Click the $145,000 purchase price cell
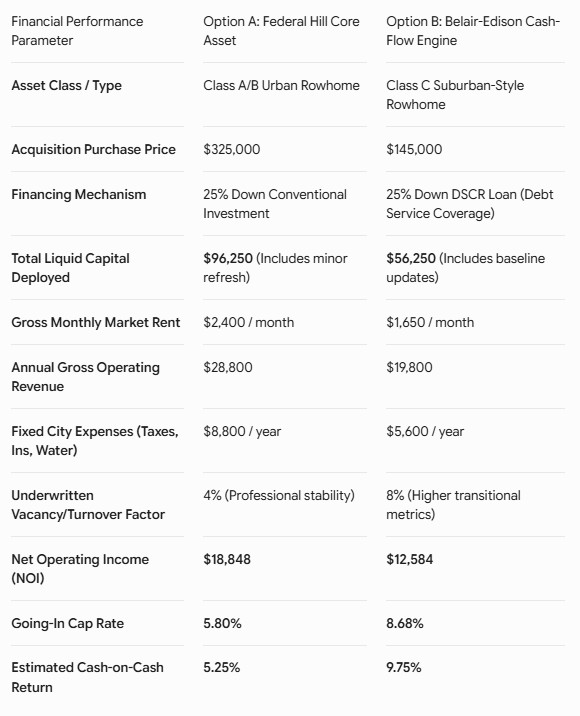Image resolution: width=580 pixels, height=716 pixels. [414, 149]
